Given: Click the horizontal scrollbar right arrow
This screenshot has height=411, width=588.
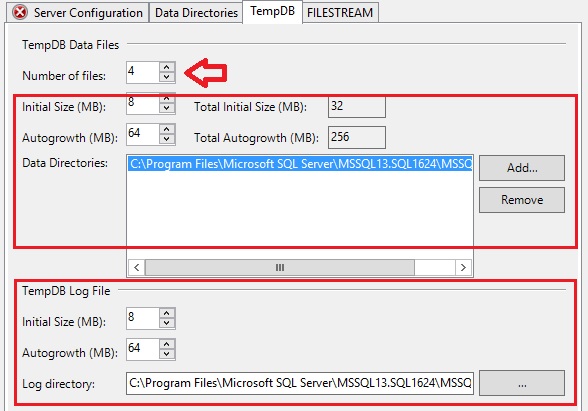Looking at the screenshot, I should point(463,267).
